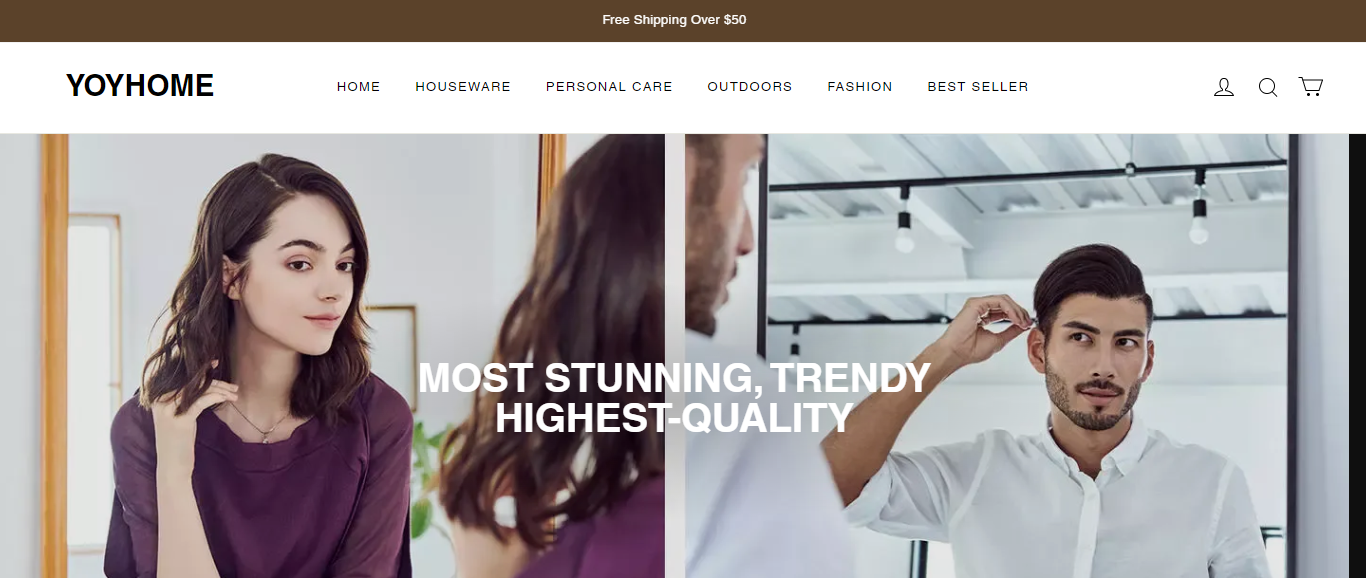Browse the FASHION category
The image size is (1366, 578).
tap(860, 87)
